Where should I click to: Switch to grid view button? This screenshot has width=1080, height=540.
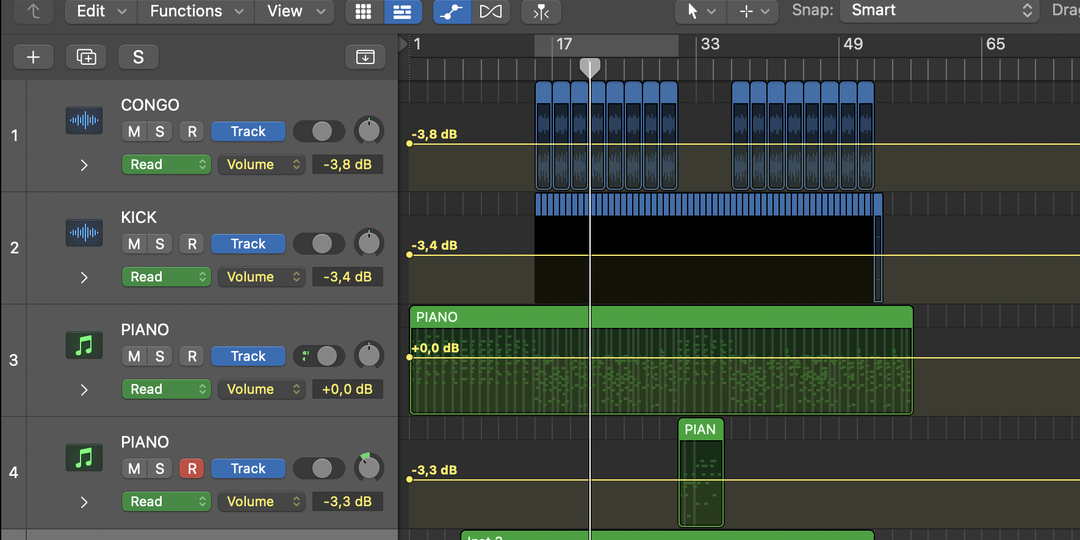point(364,11)
